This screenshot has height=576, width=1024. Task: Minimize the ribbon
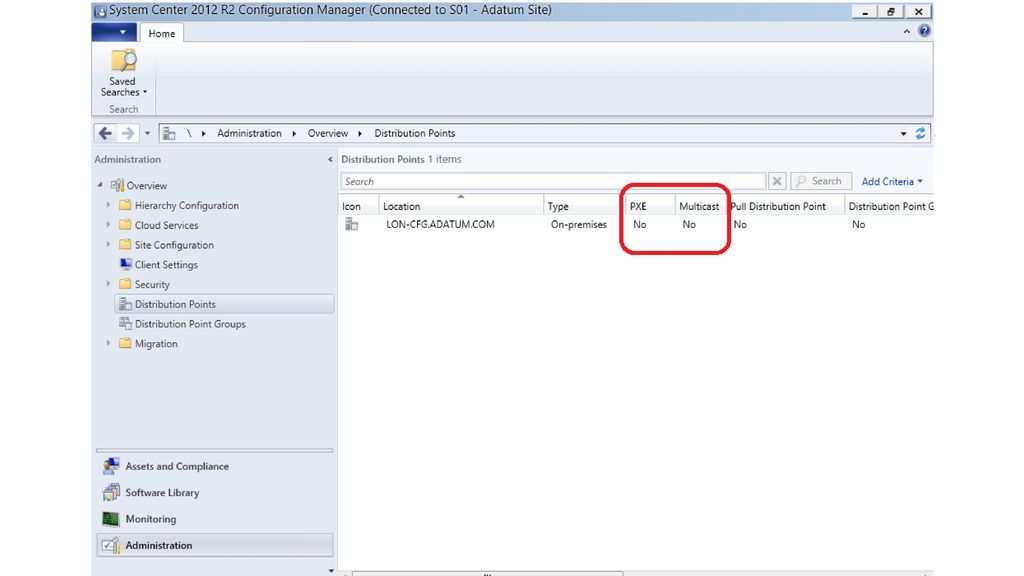[906, 31]
